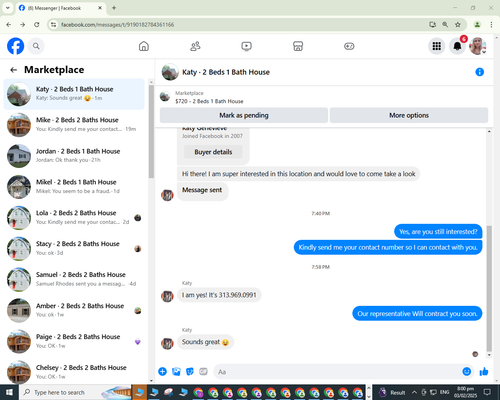Viewport: 500px width, 400px height.
Task: Open the Marketplace storefront icon
Action: coord(298,46)
